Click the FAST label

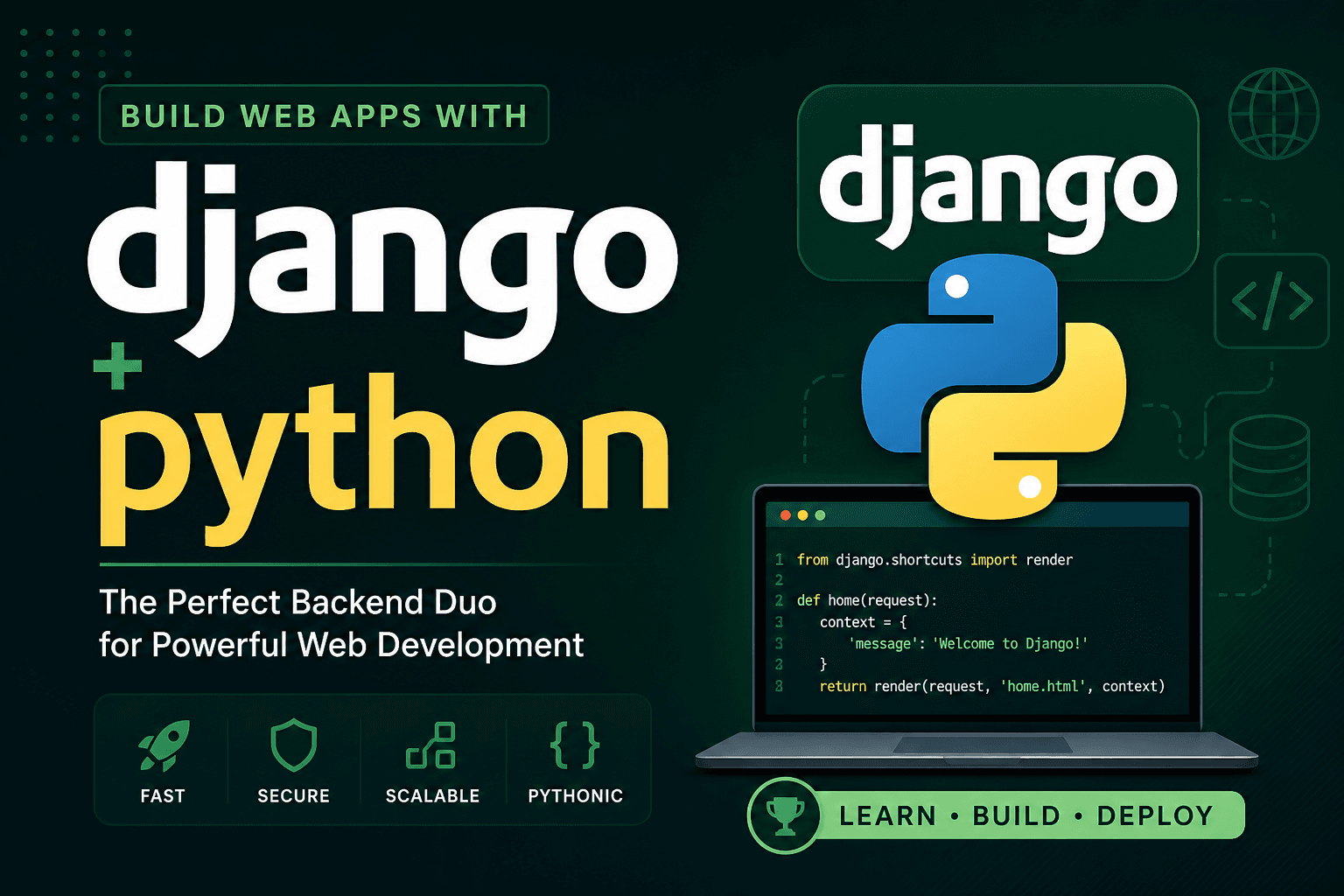click(163, 796)
